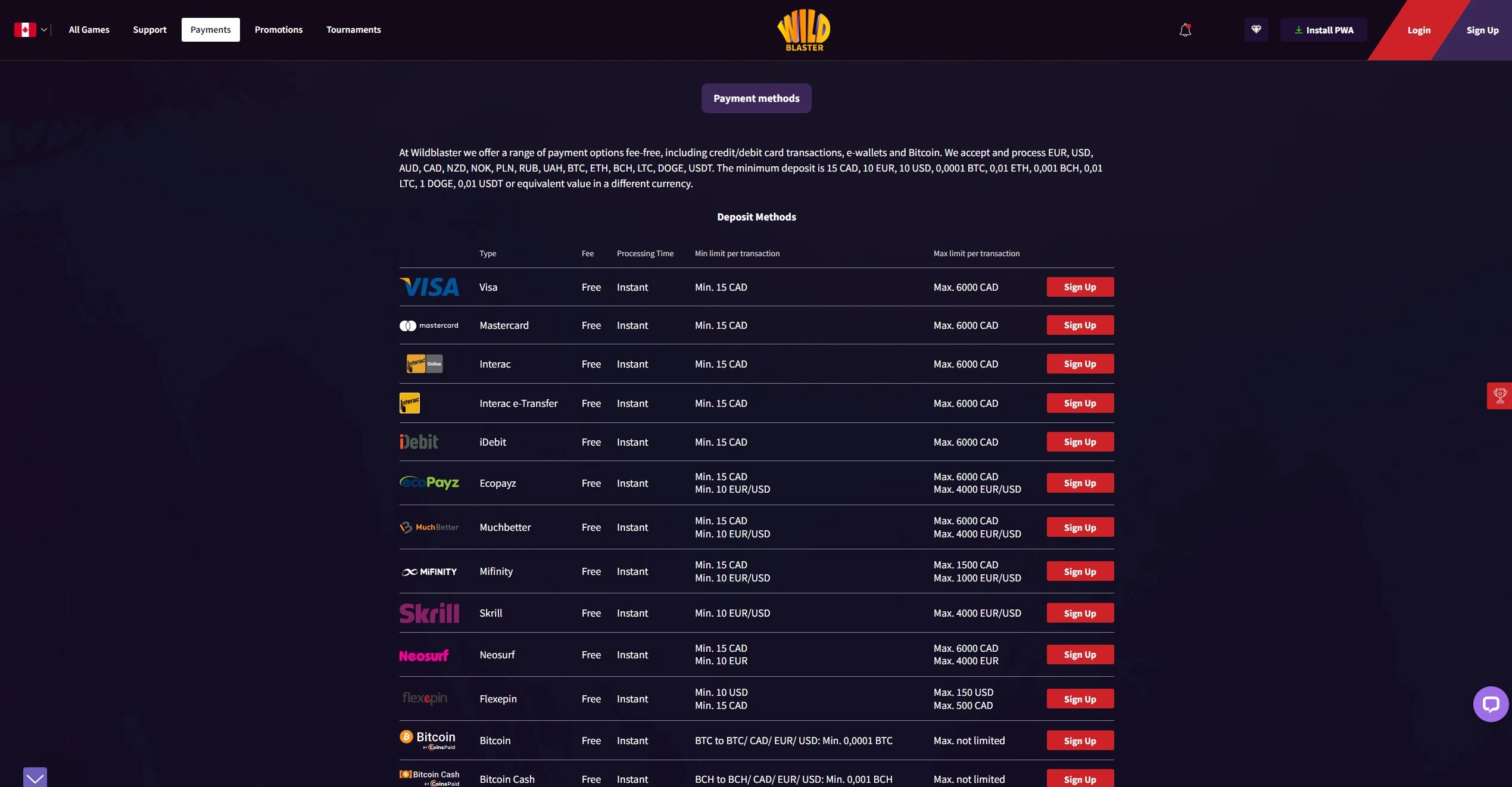Open the All Games menu

89,30
